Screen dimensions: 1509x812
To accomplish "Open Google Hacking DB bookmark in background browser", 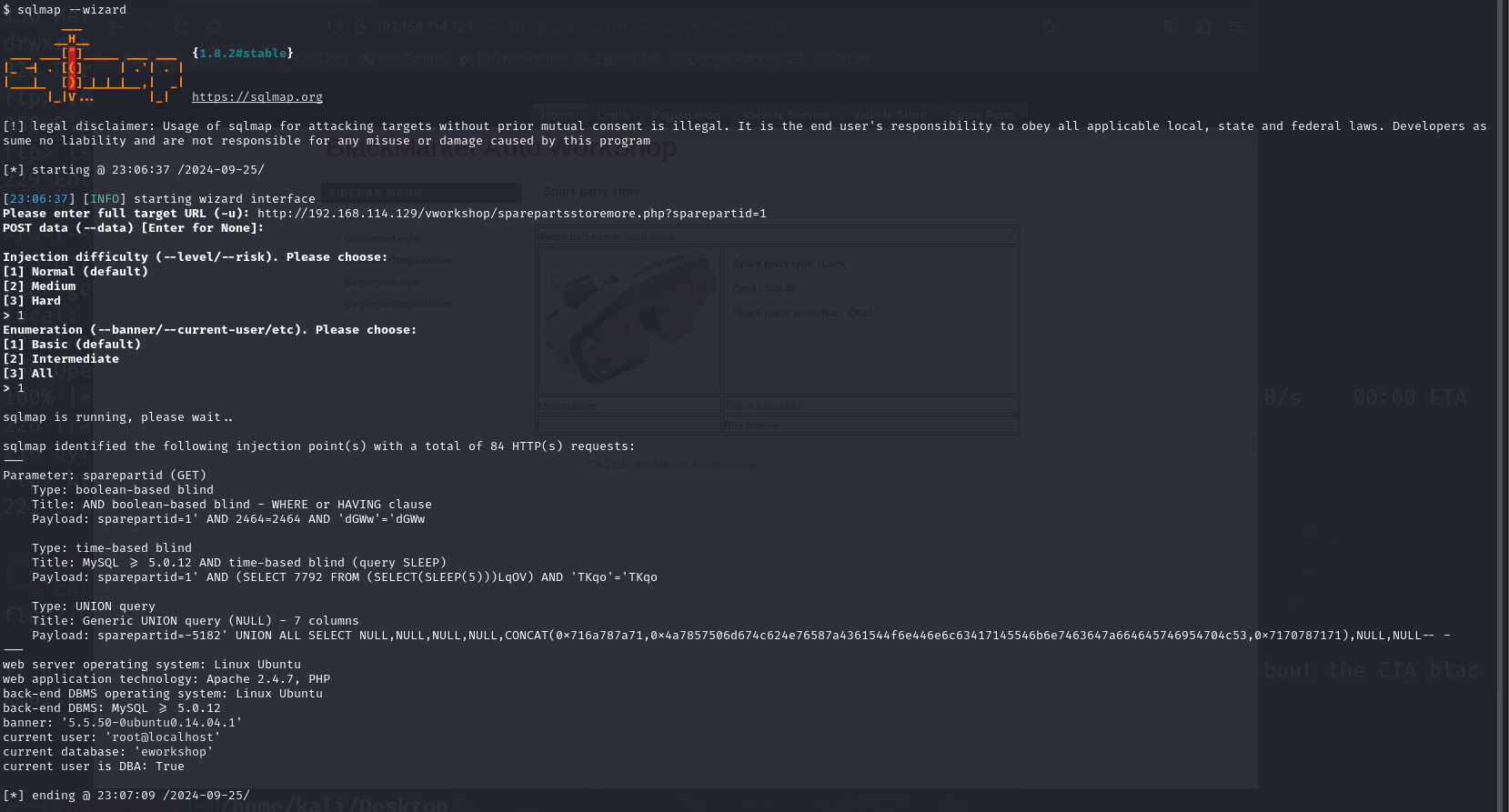I will [x=738, y=59].
